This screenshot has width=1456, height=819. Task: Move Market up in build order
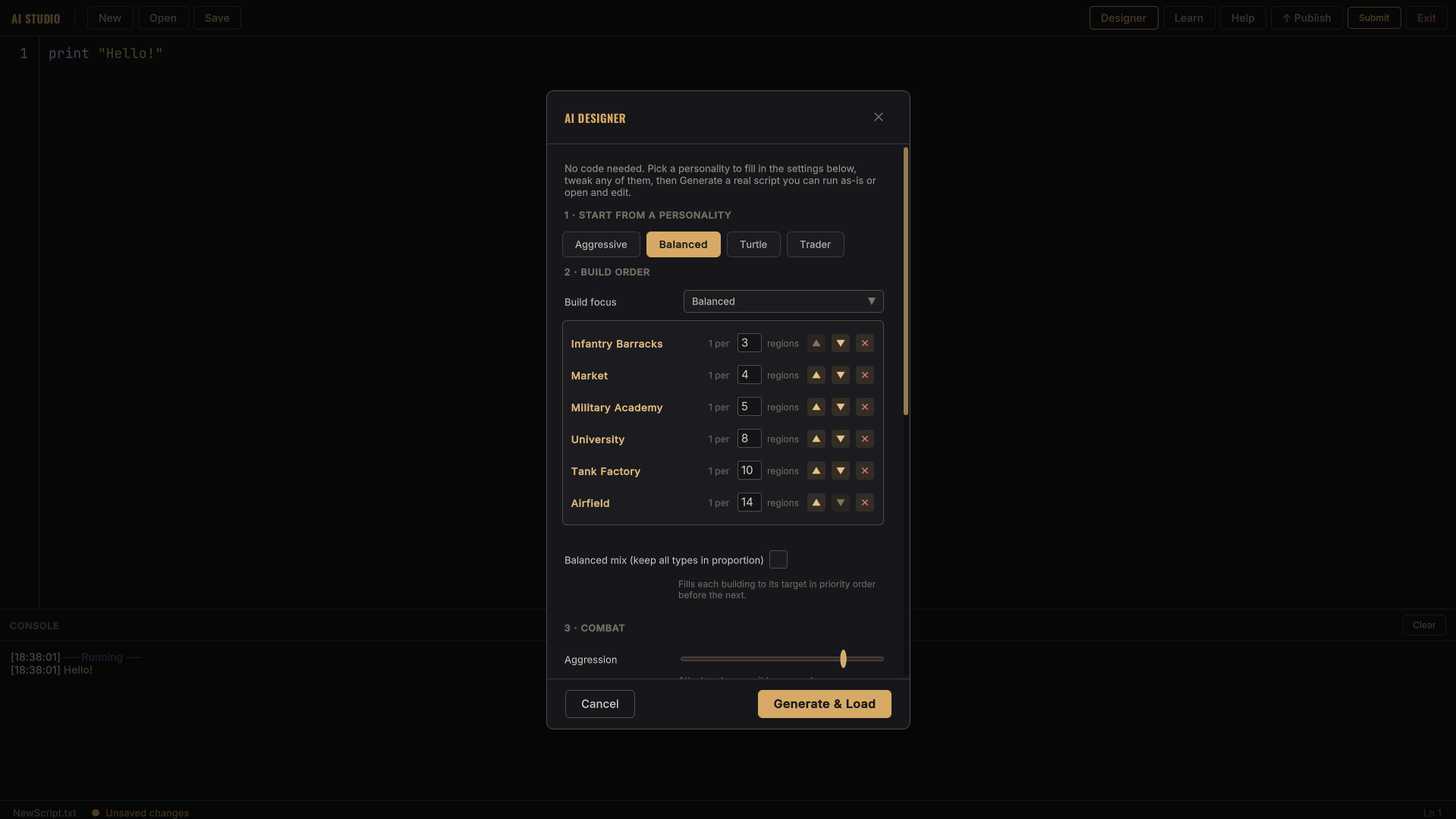tap(816, 375)
